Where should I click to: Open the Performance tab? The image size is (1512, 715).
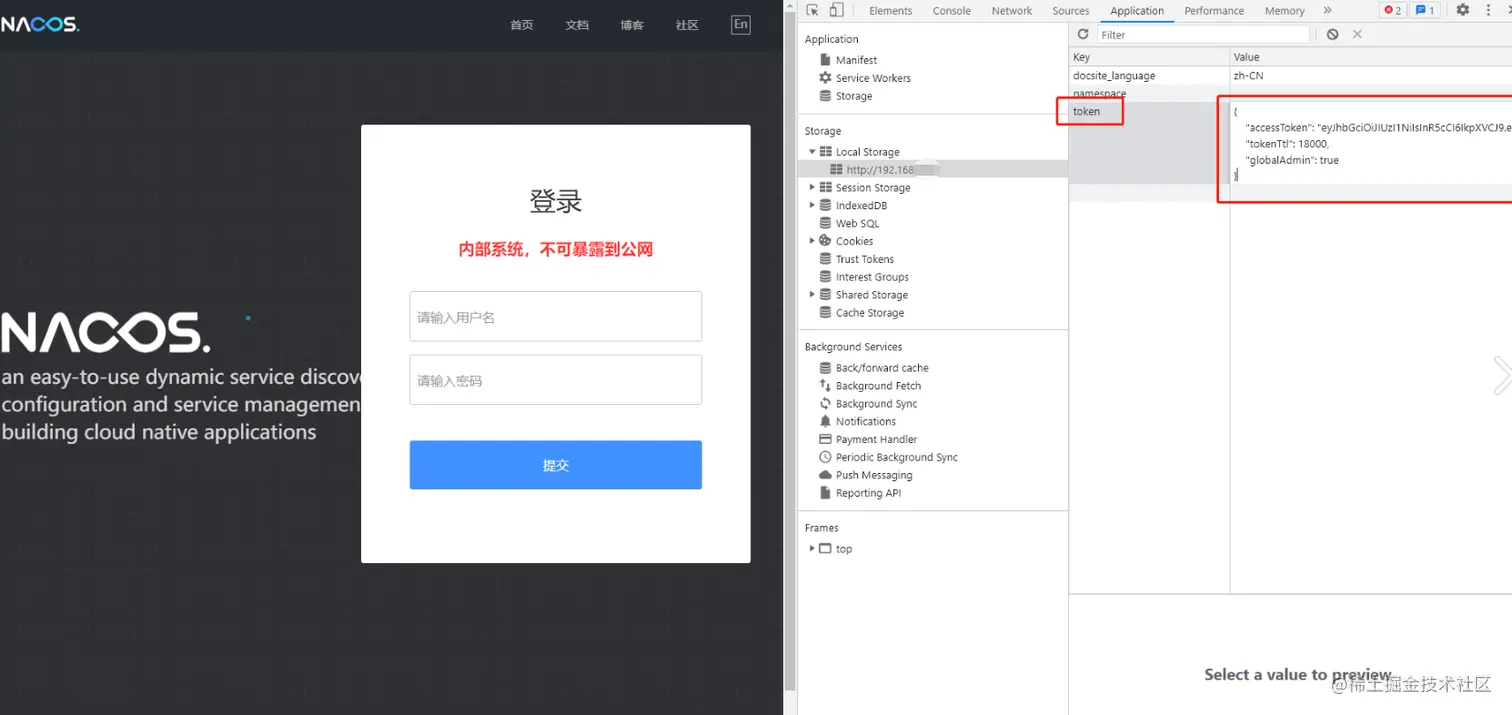1214,11
